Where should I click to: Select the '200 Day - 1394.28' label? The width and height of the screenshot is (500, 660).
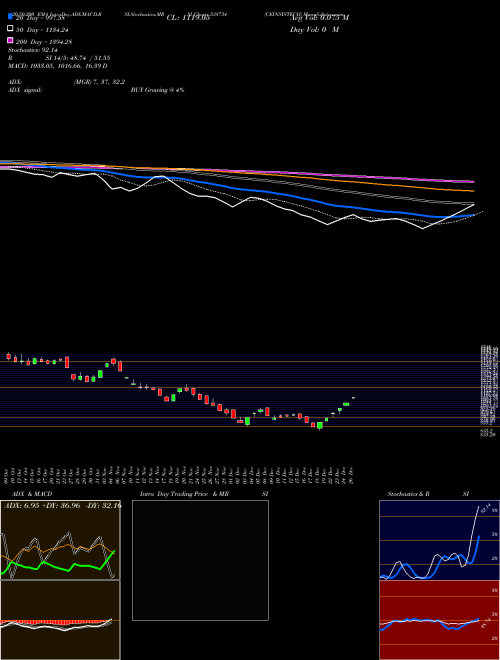(44, 42)
